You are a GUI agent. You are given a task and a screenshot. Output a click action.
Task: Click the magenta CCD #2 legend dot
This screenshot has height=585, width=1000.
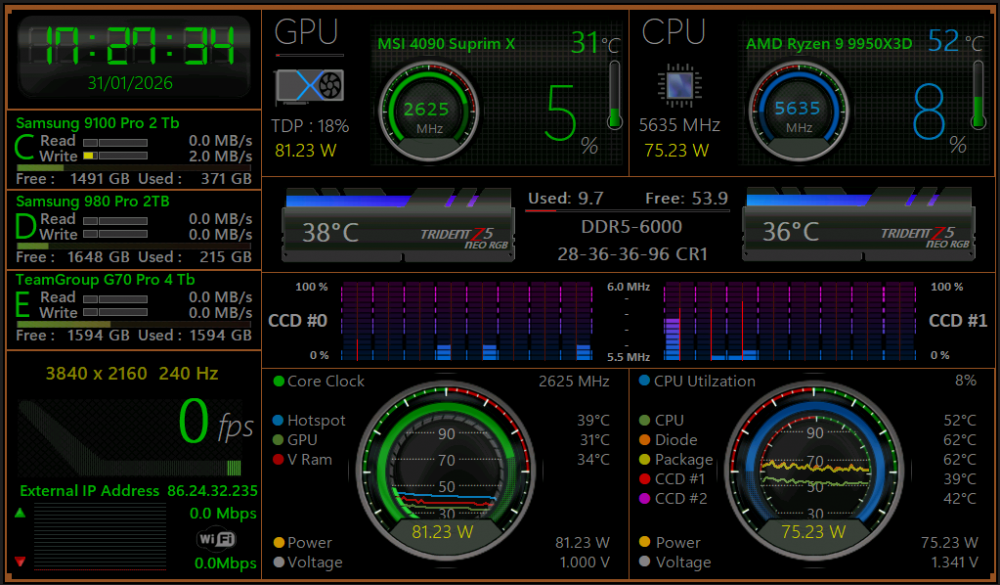point(645,499)
